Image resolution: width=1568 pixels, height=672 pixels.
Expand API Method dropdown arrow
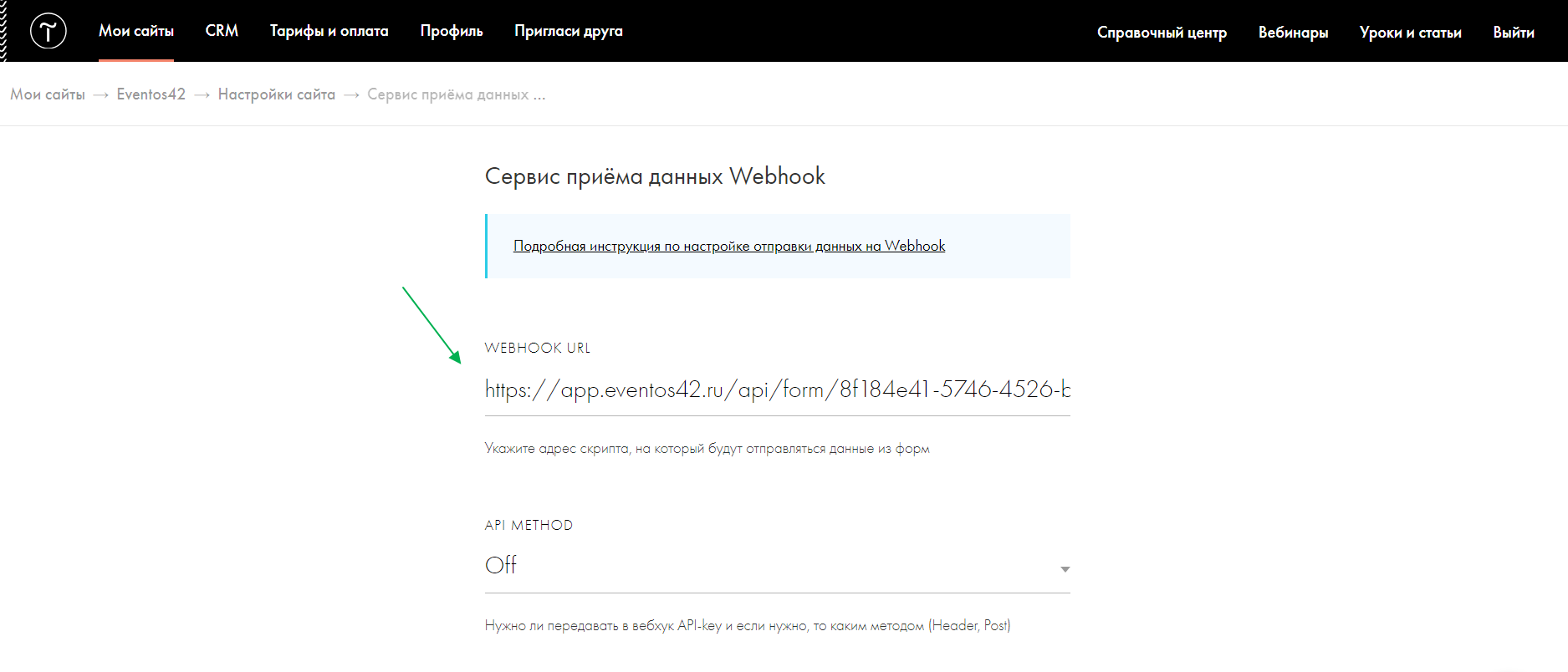[x=1065, y=569]
